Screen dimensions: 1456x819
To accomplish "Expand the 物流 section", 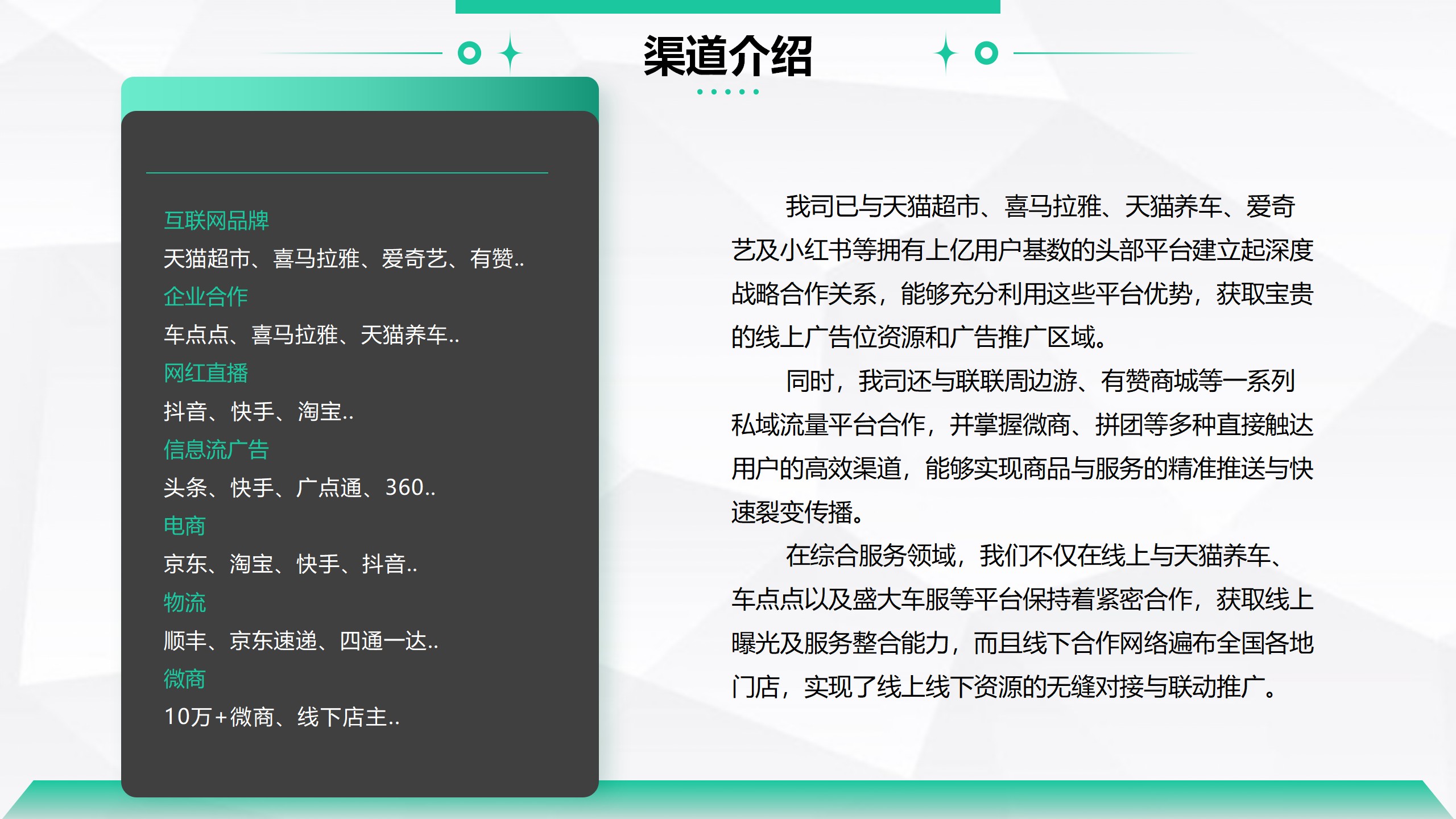I will tap(185, 603).
